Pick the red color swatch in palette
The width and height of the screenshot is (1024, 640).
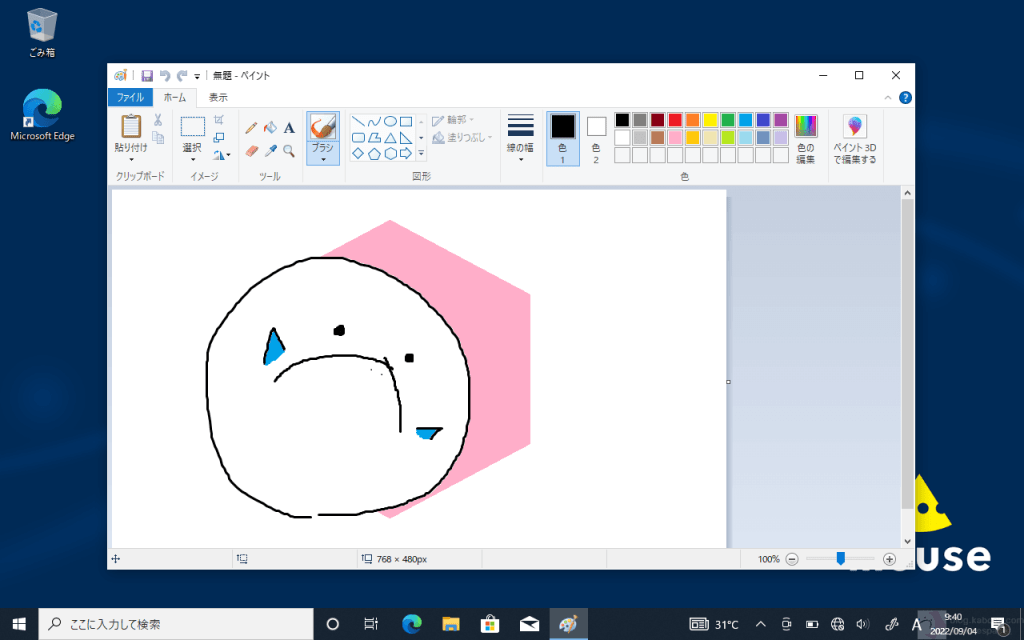pos(675,120)
